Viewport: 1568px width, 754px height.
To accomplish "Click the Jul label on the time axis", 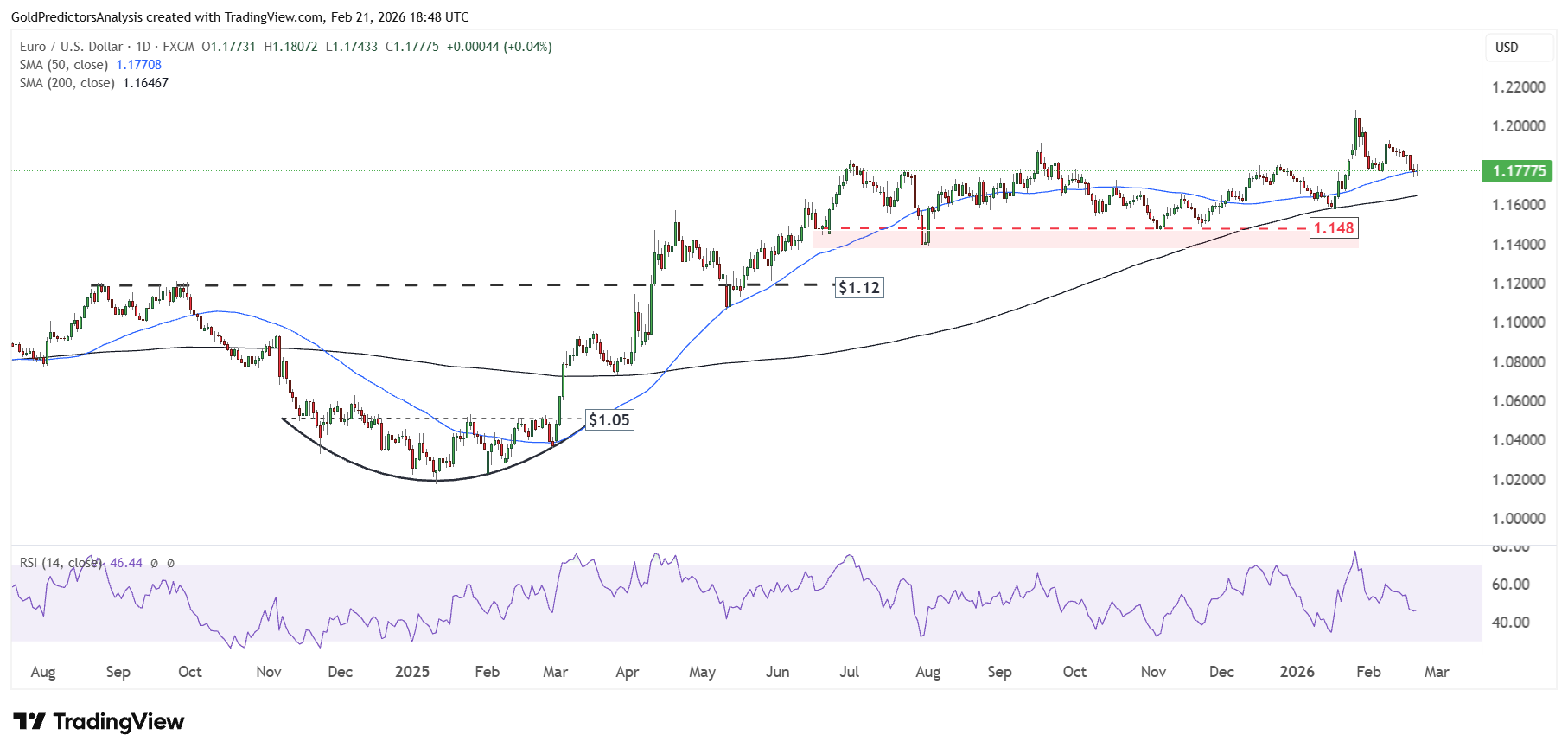I will [x=850, y=672].
